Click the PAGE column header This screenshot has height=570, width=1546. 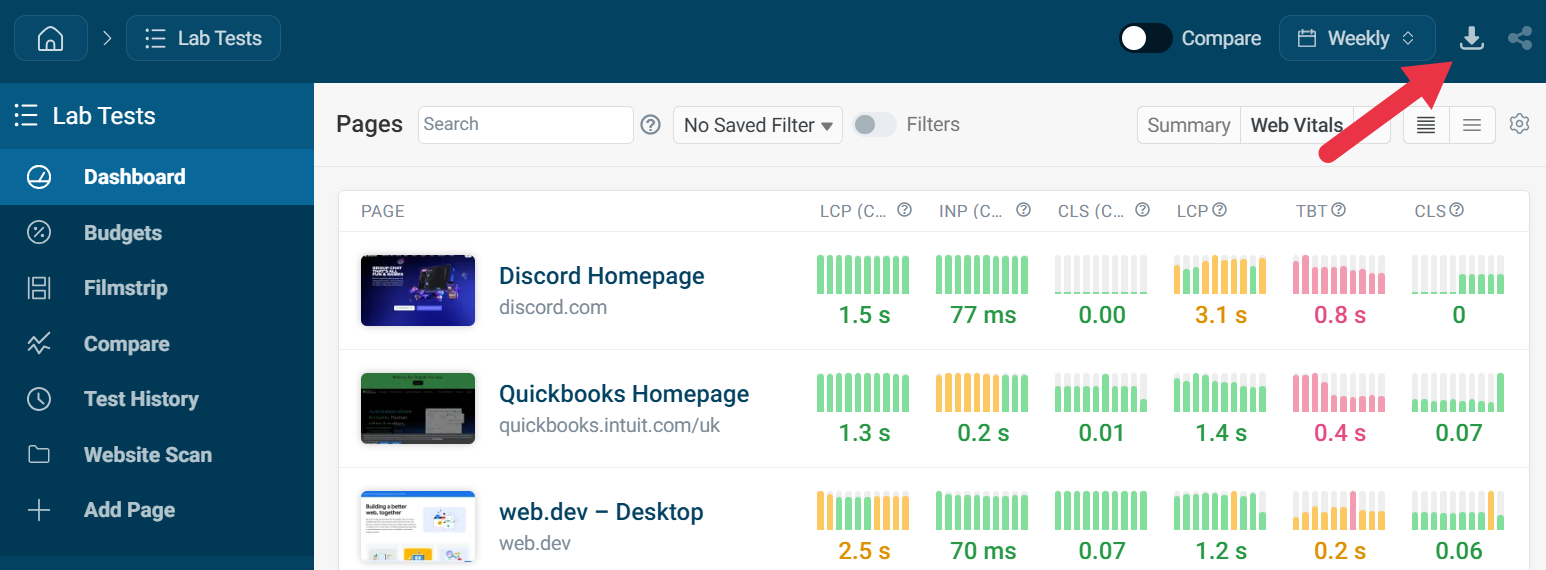[383, 211]
